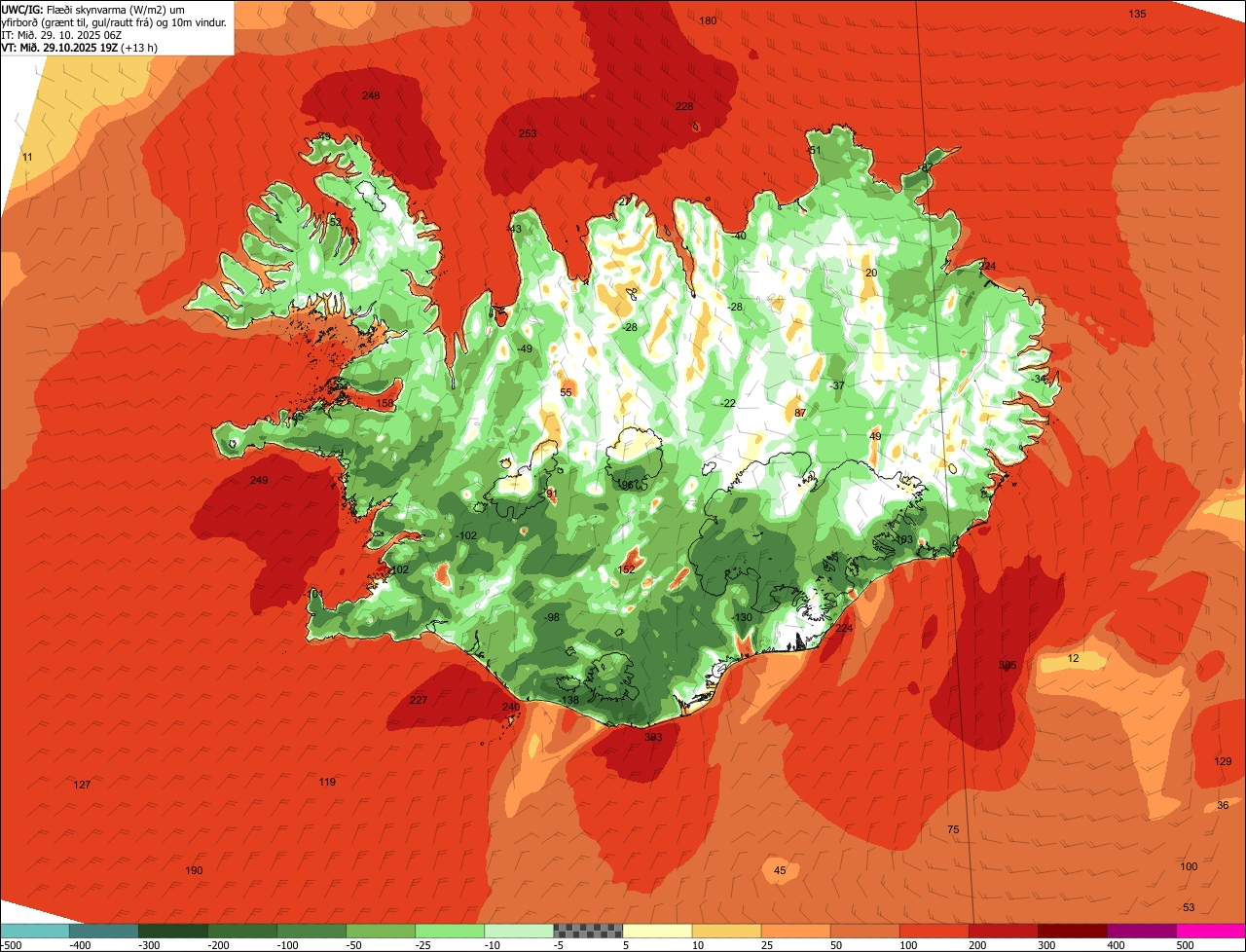
Task: Pick the light orange 25 to 50 swatch
Action: [795, 931]
